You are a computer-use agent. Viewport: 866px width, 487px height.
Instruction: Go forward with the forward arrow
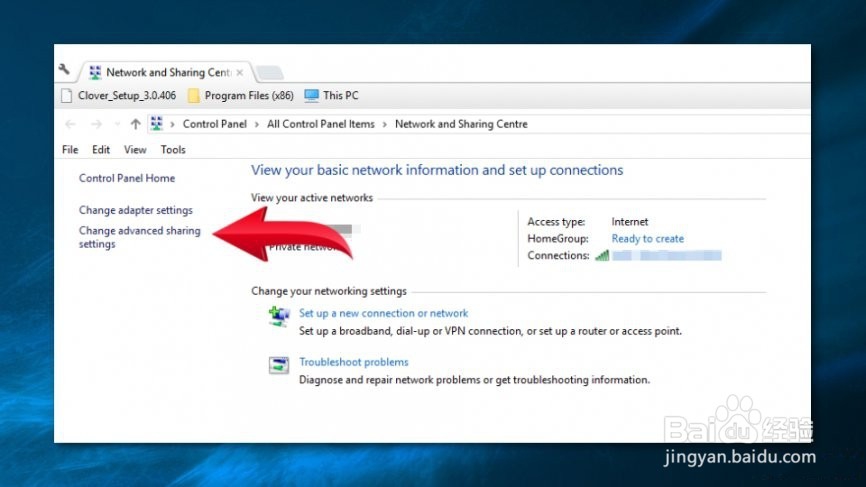click(x=96, y=124)
